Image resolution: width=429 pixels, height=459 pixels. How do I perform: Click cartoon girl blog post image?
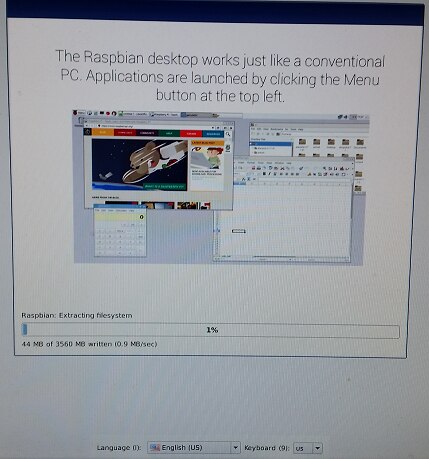pyautogui.click(x=207, y=157)
